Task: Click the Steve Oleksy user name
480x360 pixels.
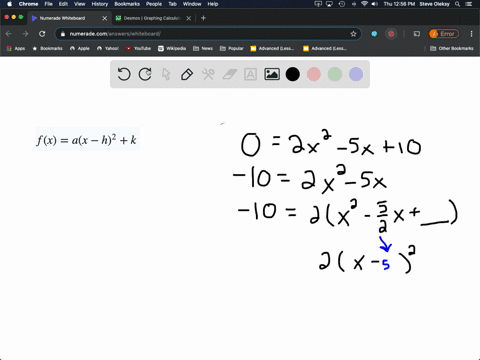Action: pyautogui.click(x=435, y=4)
